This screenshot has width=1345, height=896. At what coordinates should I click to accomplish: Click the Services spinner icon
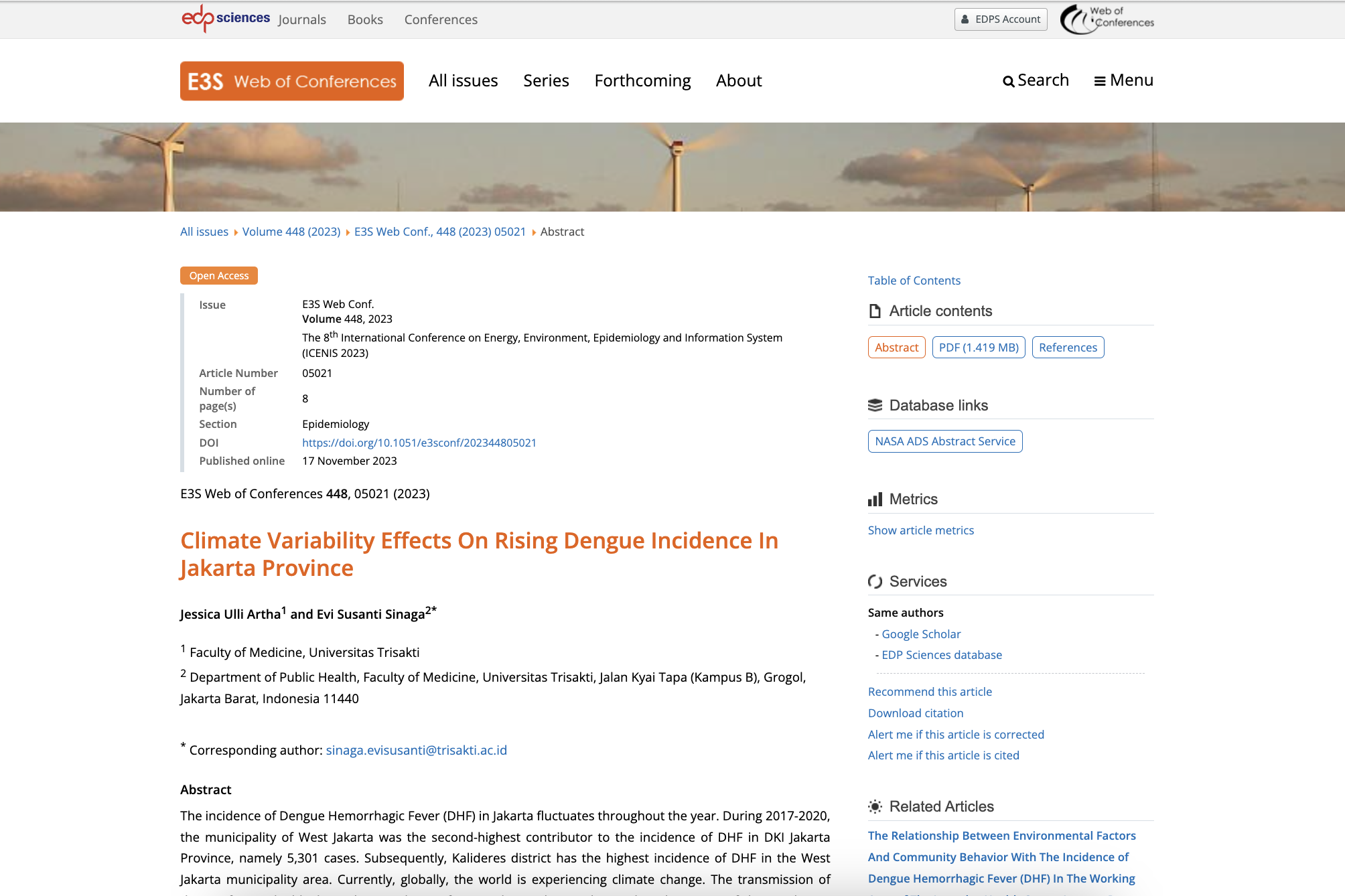click(875, 581)
